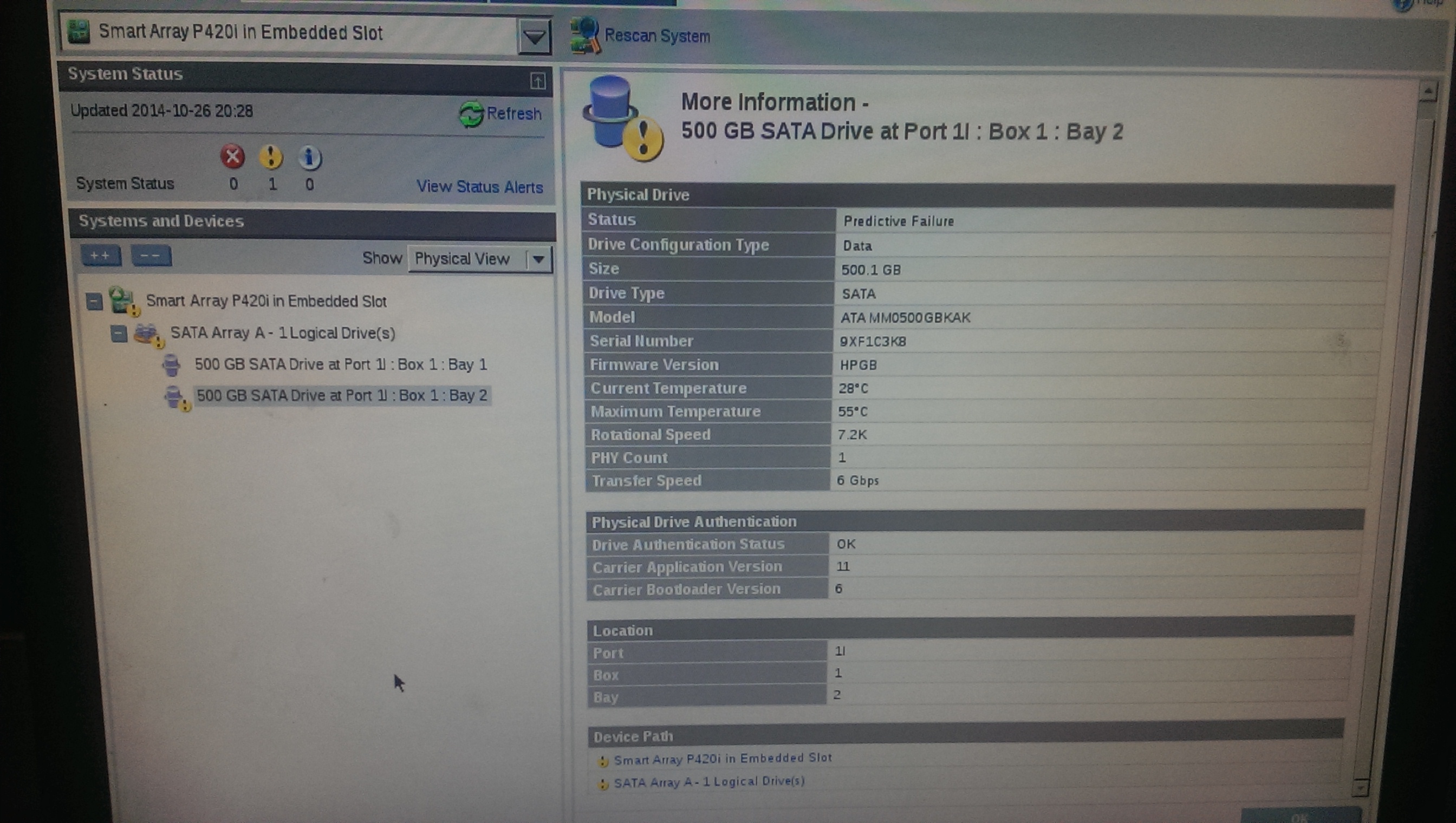This screenshot has height=823, width=1456.
Task: Click the Rescan System icon
Action: [584, 36]
